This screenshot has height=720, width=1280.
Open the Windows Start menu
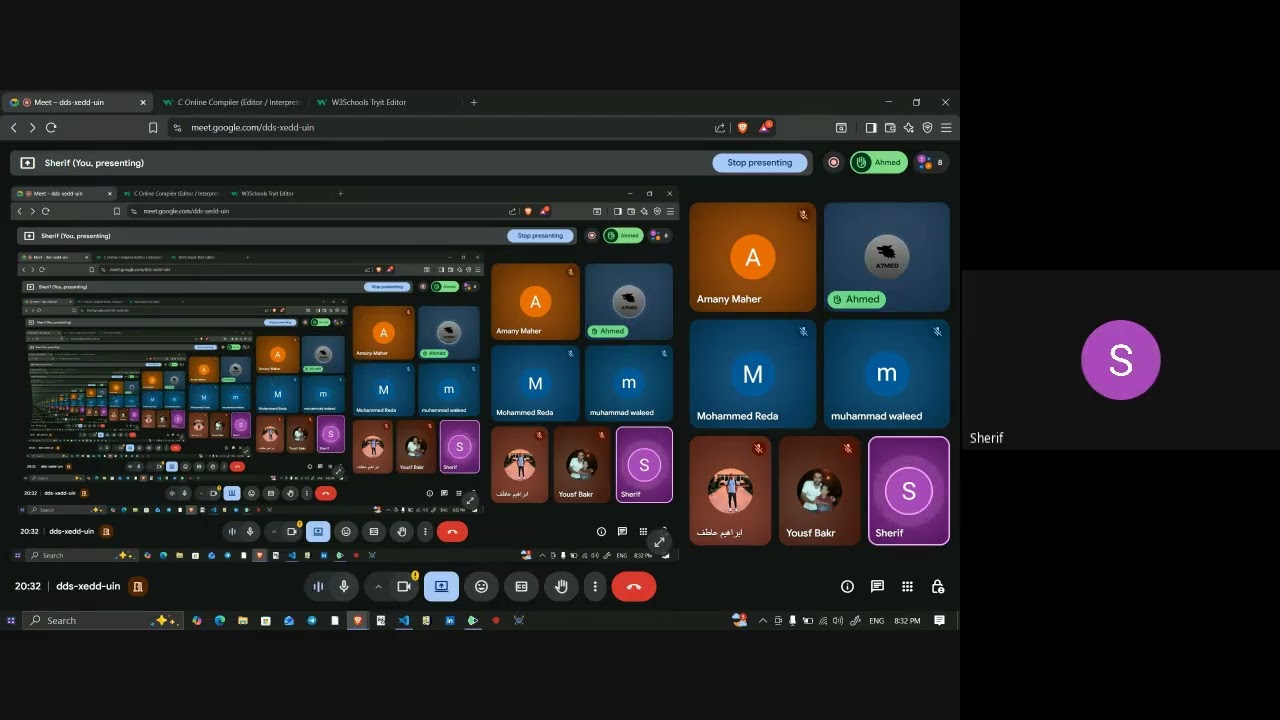(x=11, y=621)
